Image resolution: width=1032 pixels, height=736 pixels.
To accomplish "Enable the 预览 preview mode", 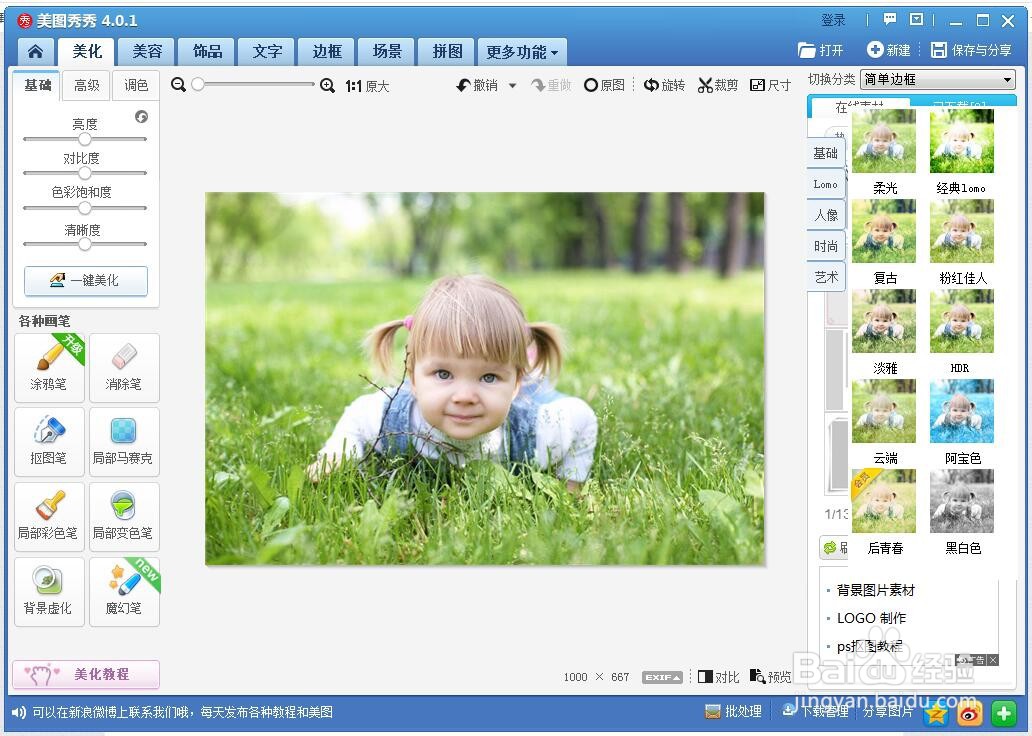I will pyautogui.click(x=770, y=677).
